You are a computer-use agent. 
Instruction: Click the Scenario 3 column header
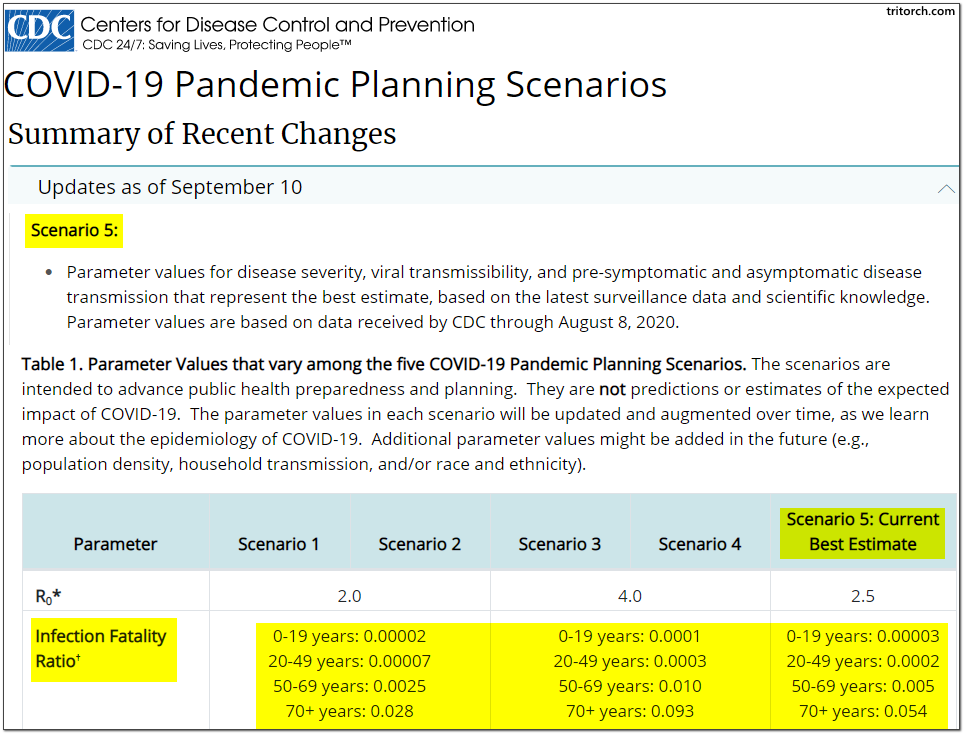(560, 544)
